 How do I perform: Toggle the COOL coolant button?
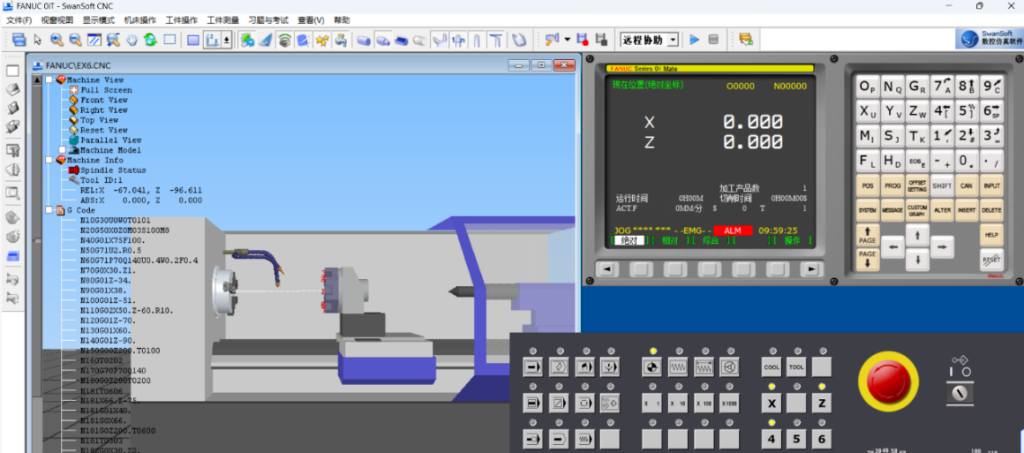tap(771, 368)
